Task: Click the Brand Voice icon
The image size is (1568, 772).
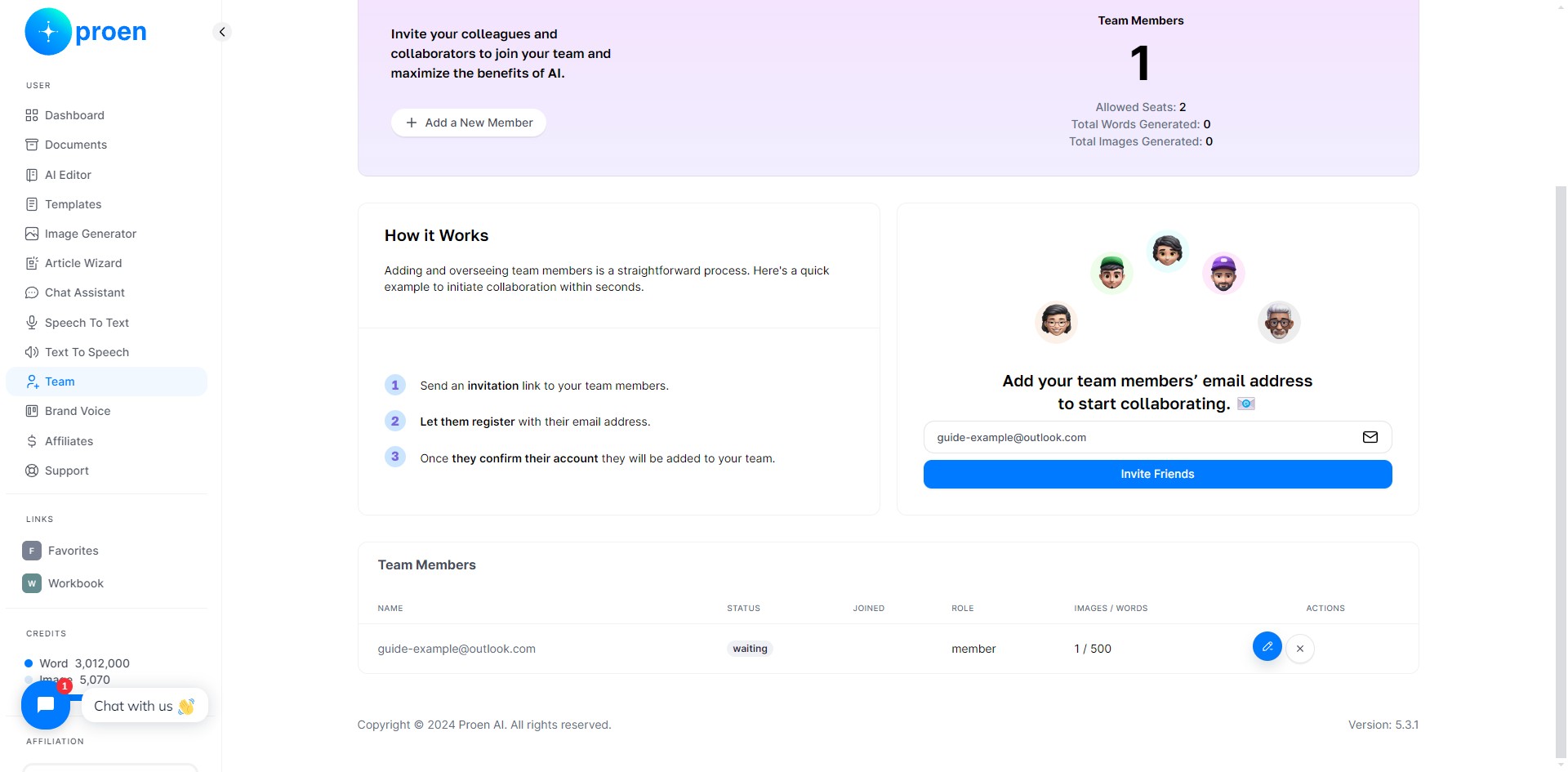Action: (x=32, y=411)
